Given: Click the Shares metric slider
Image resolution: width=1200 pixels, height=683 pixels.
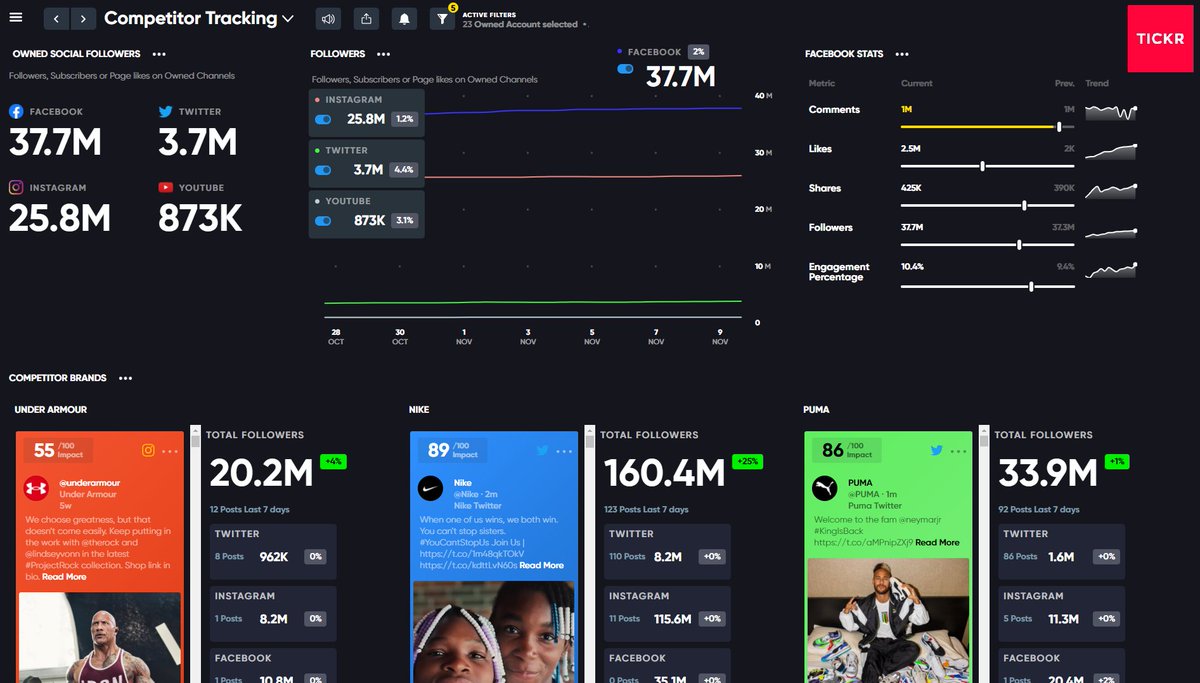Looking at the screenshot, I should 988,206.
